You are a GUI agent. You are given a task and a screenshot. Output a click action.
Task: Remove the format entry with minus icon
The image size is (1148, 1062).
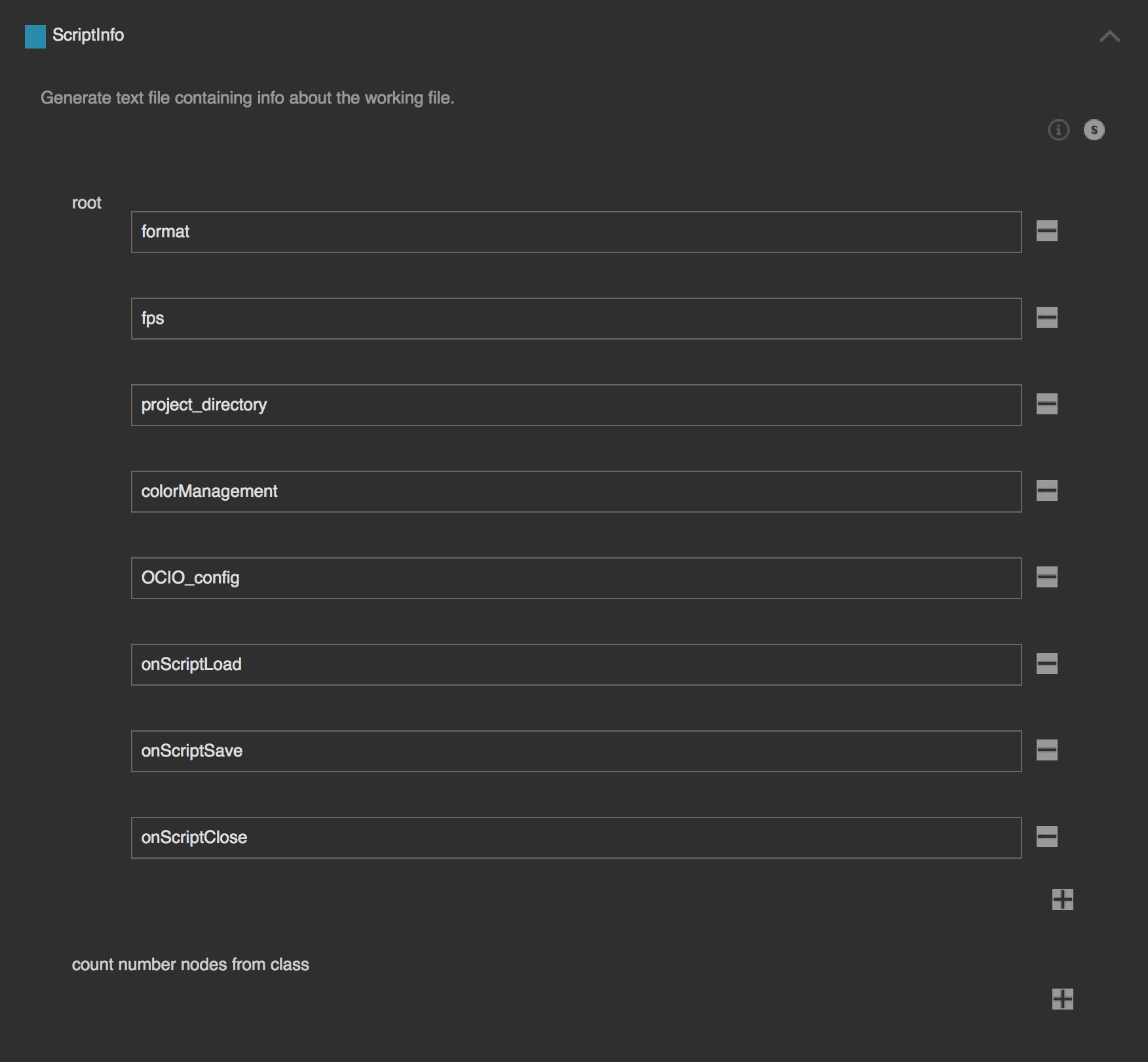pyautogui.click(x=1046, y=231)
